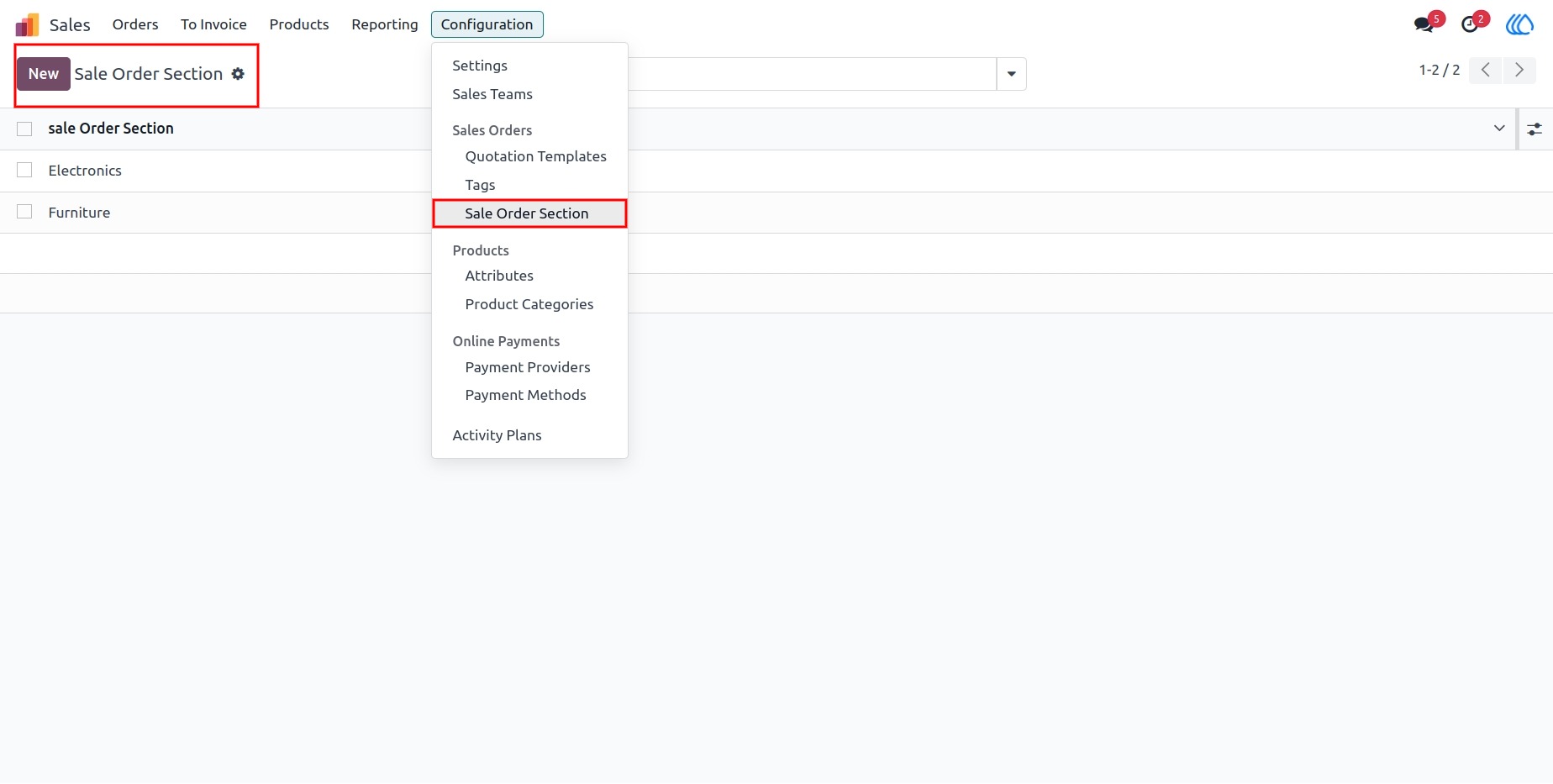
Task: Click the Sales app logo icon
Action: pos(27,24)
